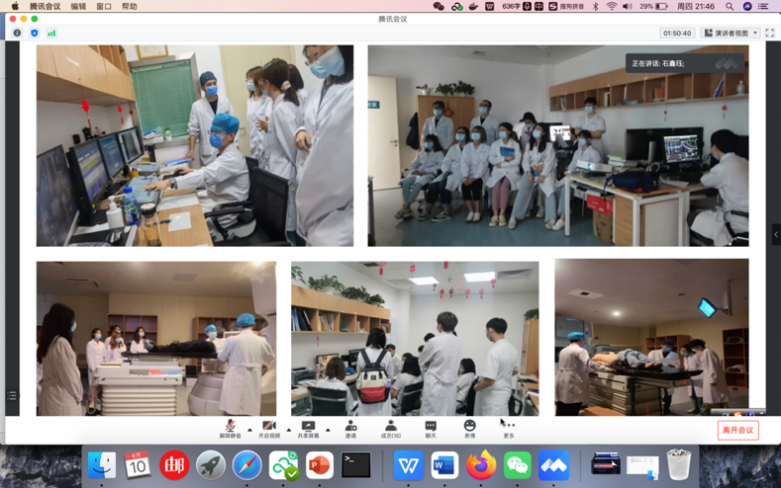Unmute the microphone in the meeting toolbar
This screenshot has width=781, height=488.
(230, 427)
